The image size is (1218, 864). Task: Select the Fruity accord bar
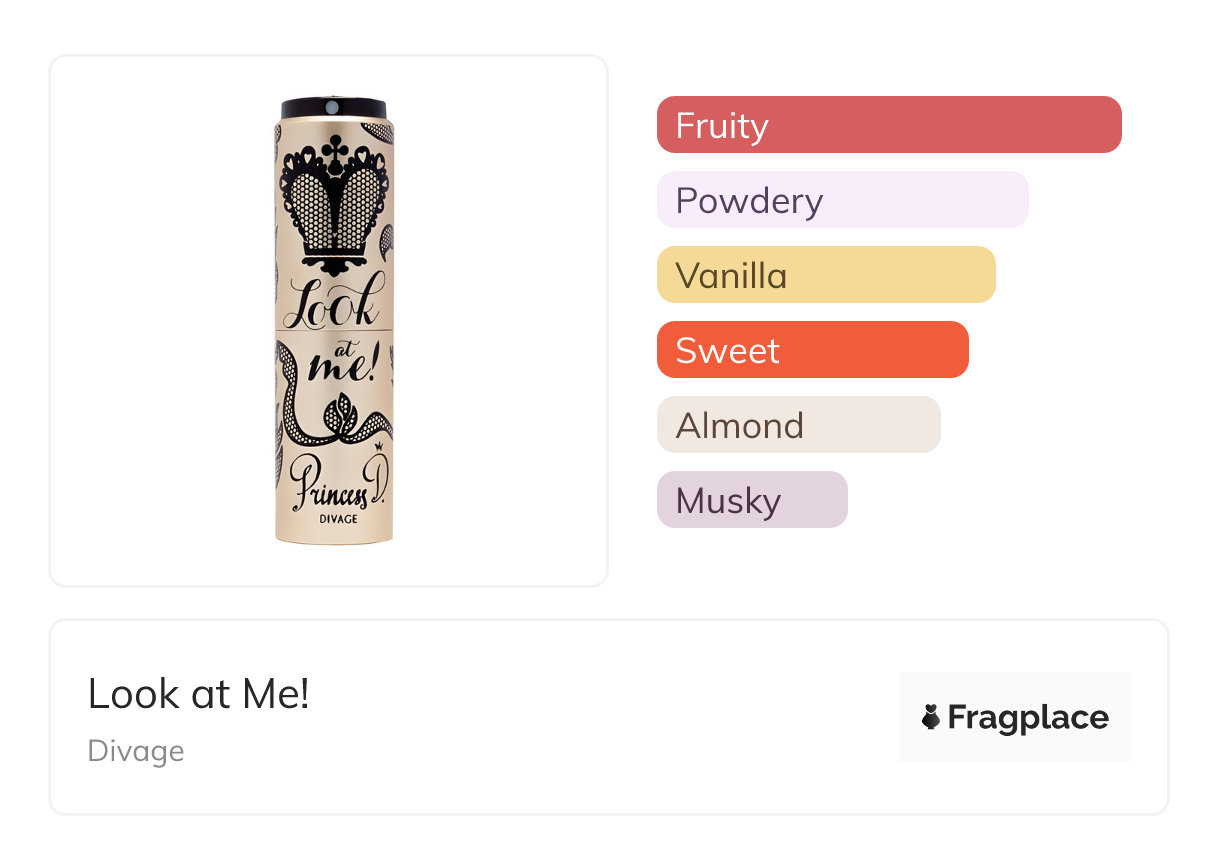889,125
